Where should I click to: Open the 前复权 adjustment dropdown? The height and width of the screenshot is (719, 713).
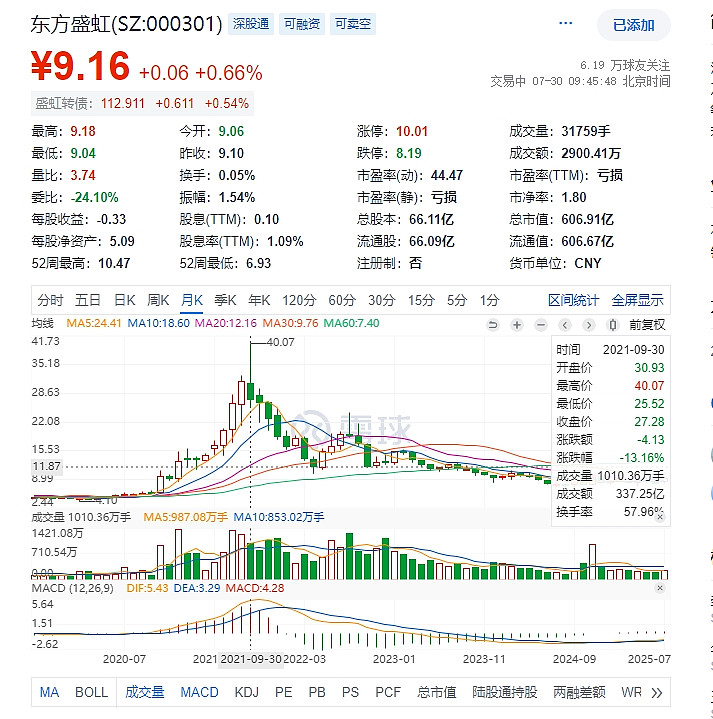coord(647,325)
